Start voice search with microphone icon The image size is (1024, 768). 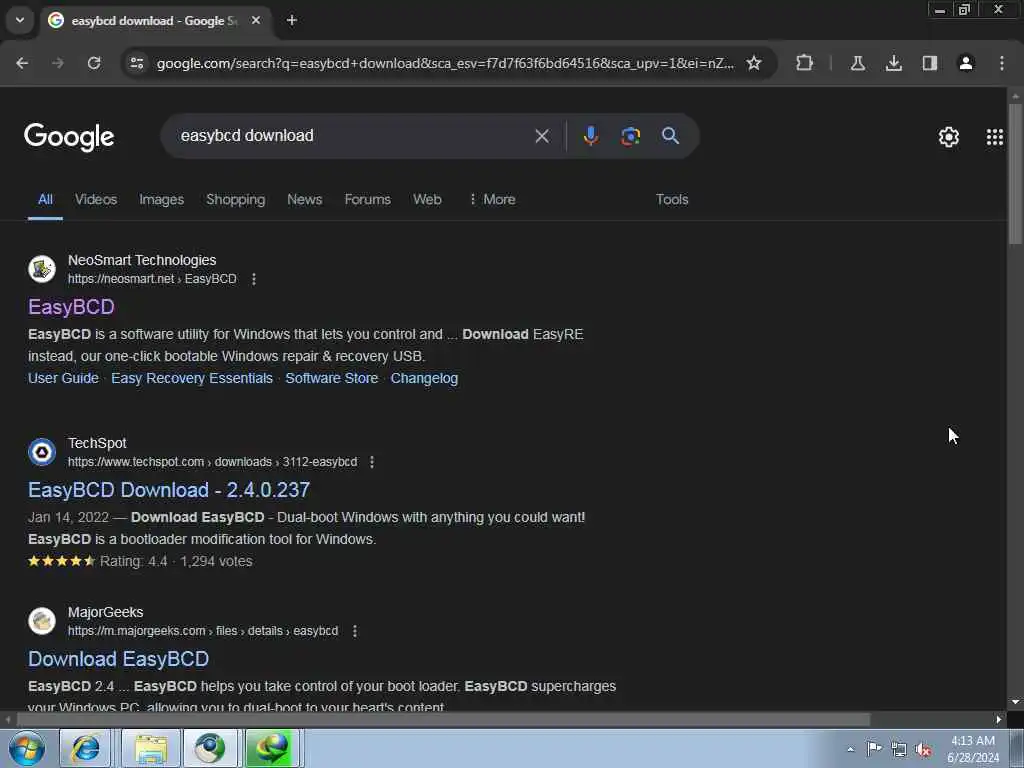[x=590, y=136]
